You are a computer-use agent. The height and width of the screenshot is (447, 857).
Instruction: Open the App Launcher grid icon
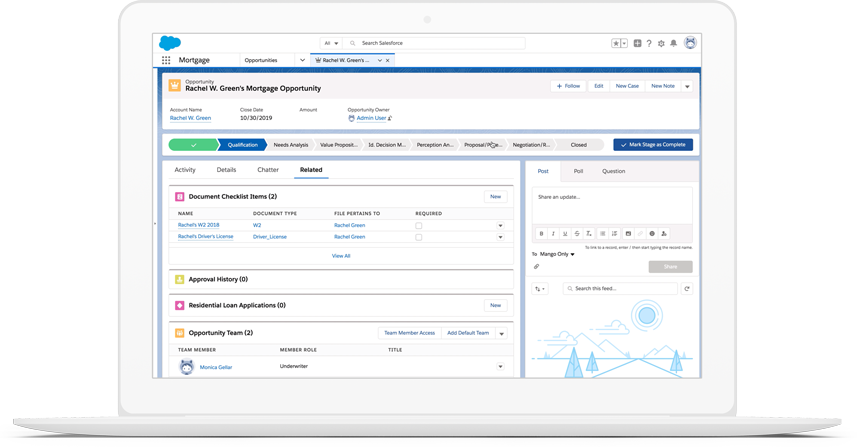[166, 60]
